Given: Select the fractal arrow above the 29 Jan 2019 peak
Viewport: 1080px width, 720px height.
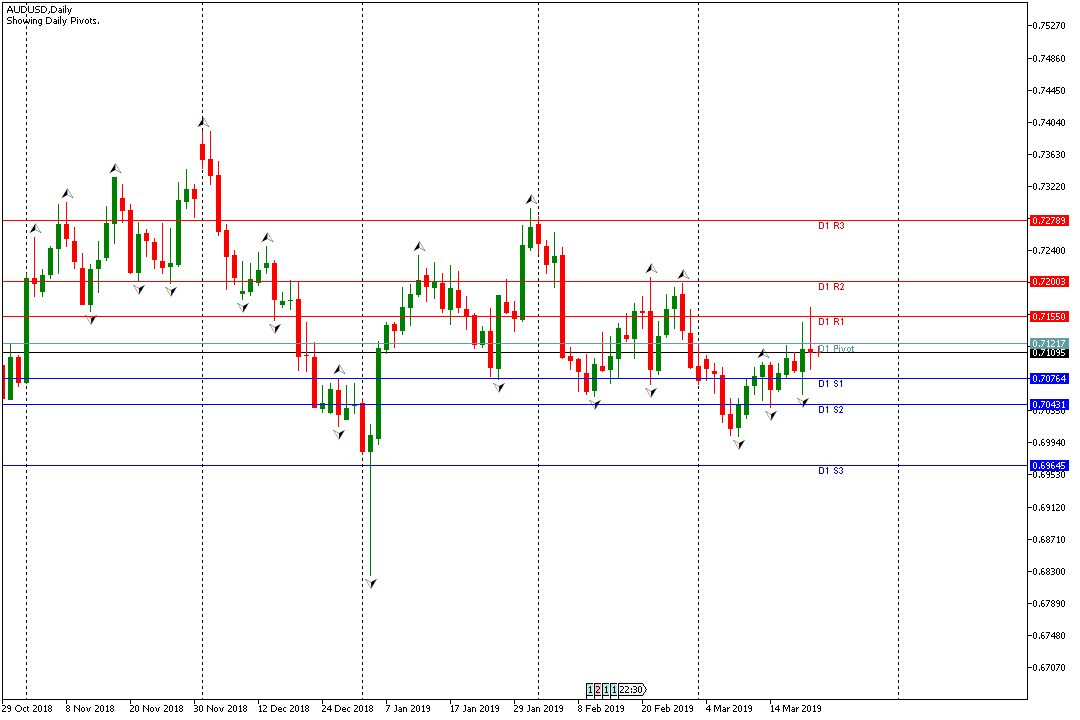Looking at the screenshot, I should tap(531, 200).
